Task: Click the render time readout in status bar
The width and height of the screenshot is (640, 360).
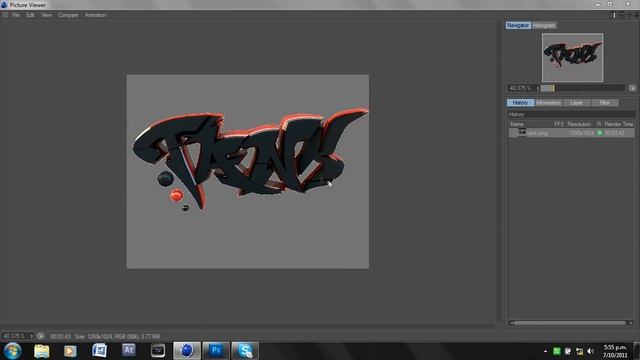Action: click(x=60, y=337)
